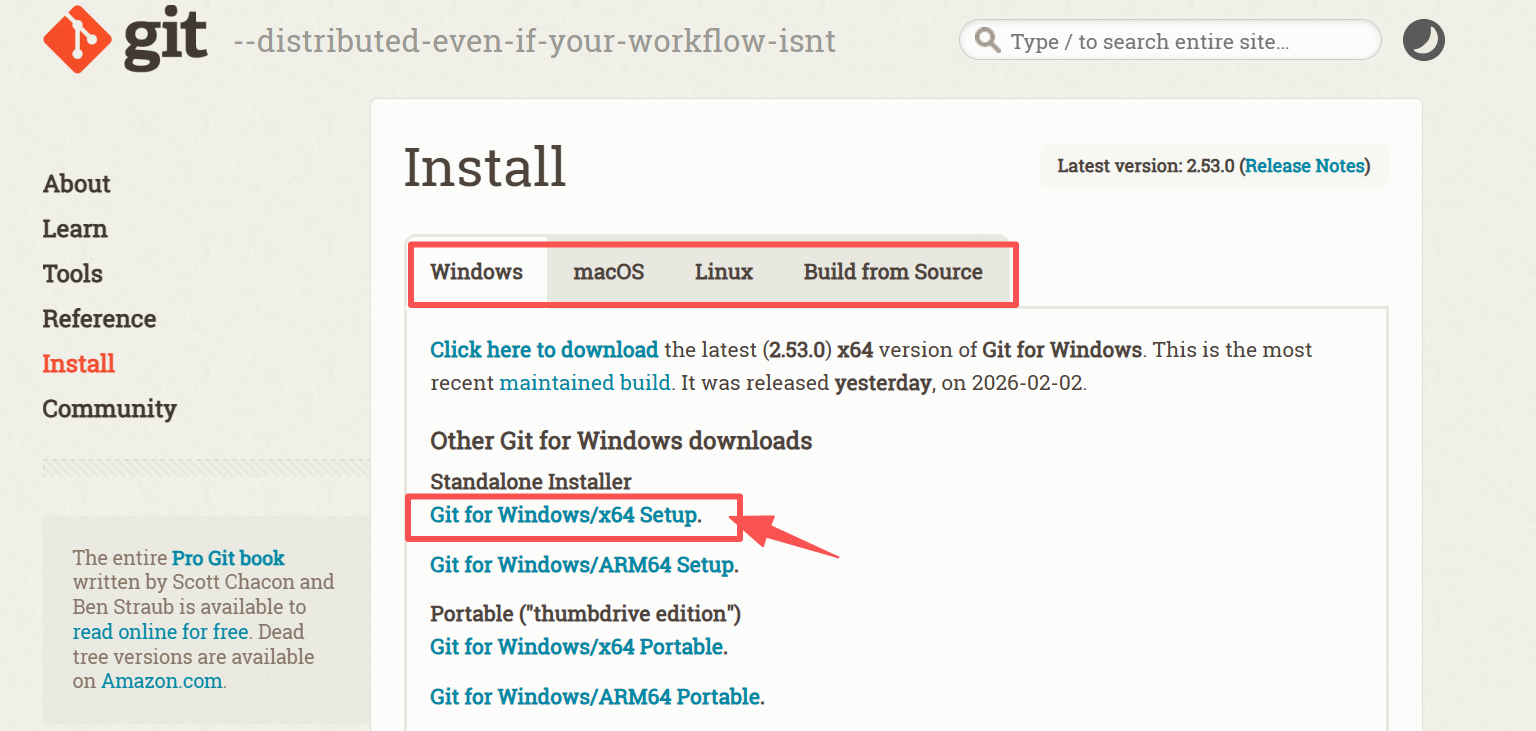Download Git for Windows/ARM64 Setup
Viewport: 1536px width, 731px height.
[583, 565]
